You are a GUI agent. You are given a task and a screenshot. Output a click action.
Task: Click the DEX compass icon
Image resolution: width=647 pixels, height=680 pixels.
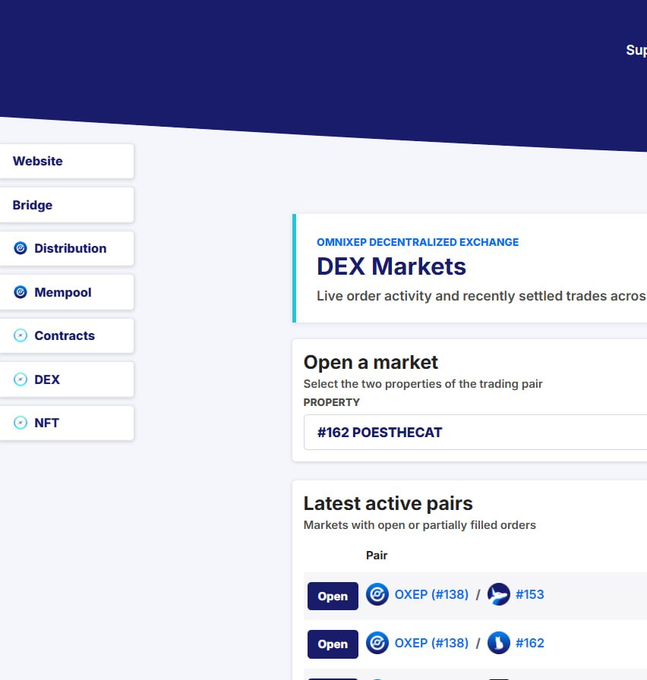click(x=20, y=379)
